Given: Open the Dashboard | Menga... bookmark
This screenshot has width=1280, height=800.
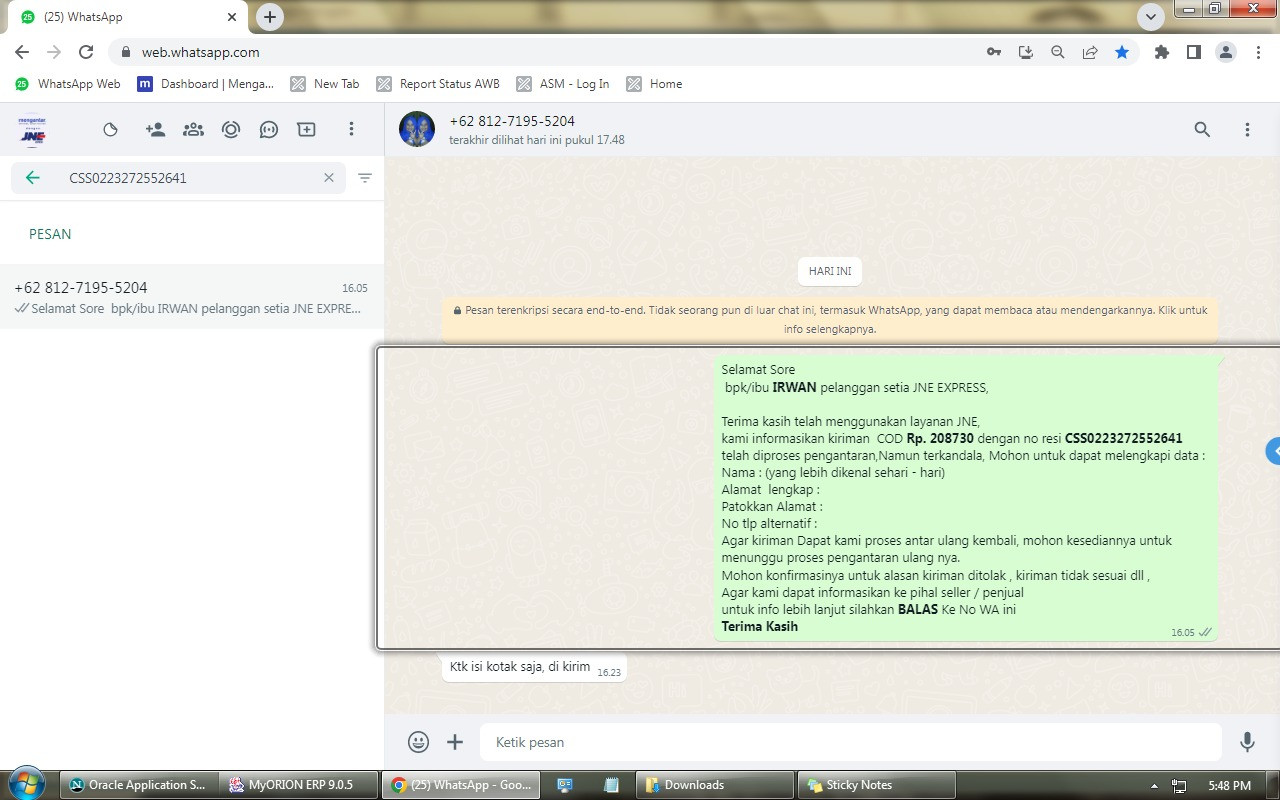Looking at the screenshot, I should pyautogui.click(x=206, y=84).
